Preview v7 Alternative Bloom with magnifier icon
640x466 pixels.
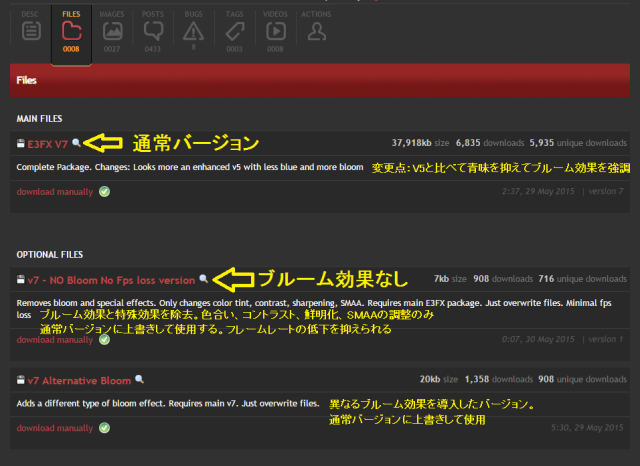140,379
